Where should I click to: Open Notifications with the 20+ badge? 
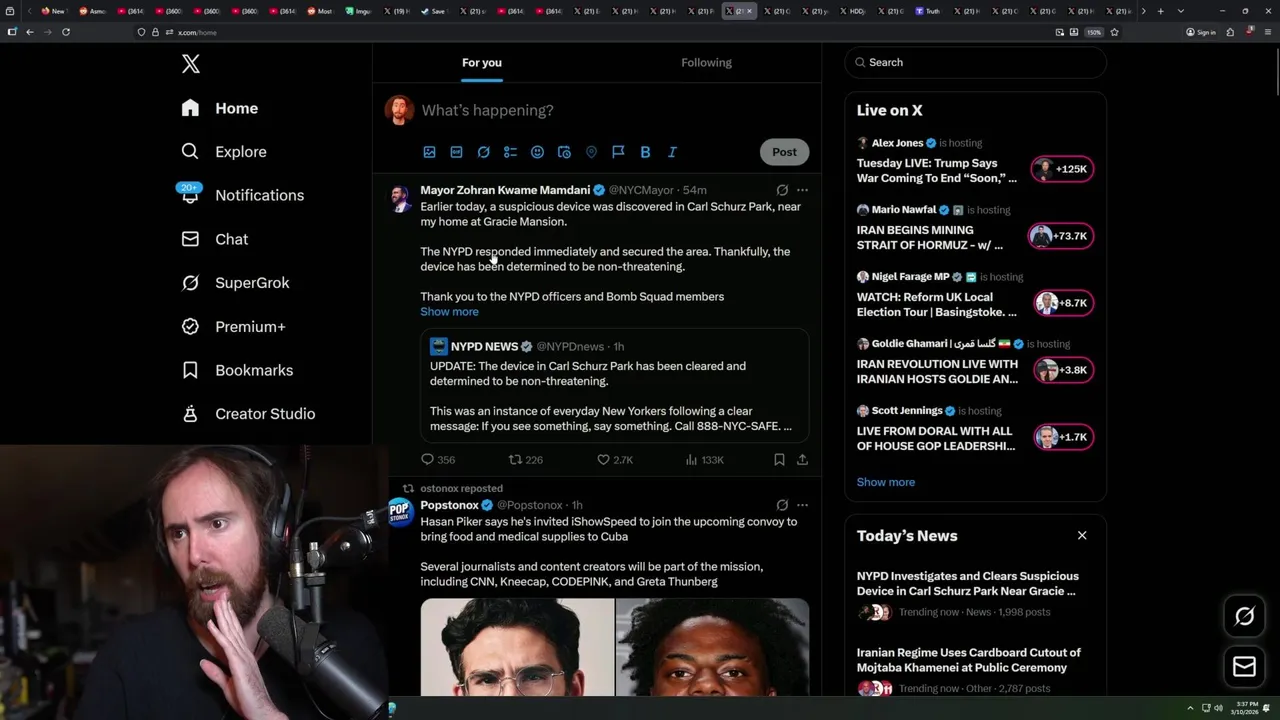click(x=241, y=195)
